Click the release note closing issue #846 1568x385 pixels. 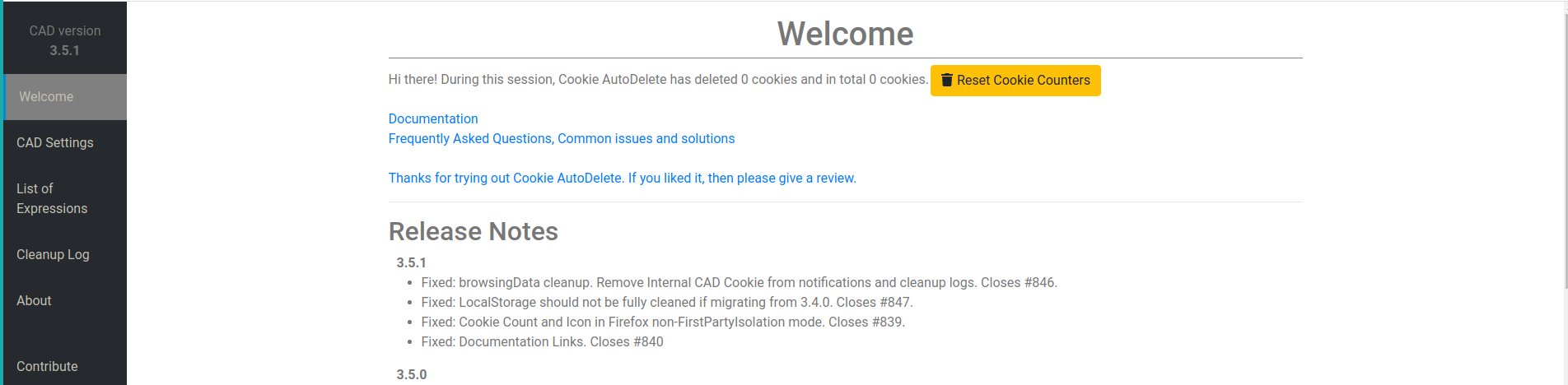tap(739, 283)
